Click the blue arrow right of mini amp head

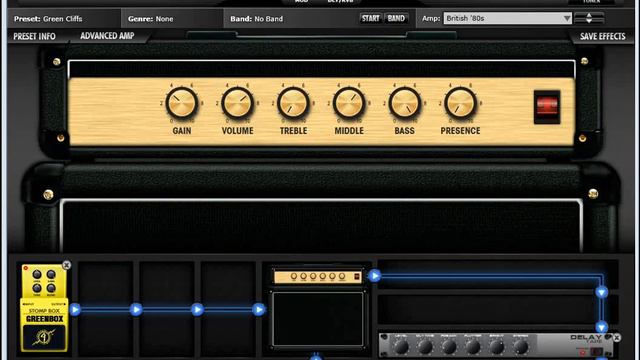point(375,276)
